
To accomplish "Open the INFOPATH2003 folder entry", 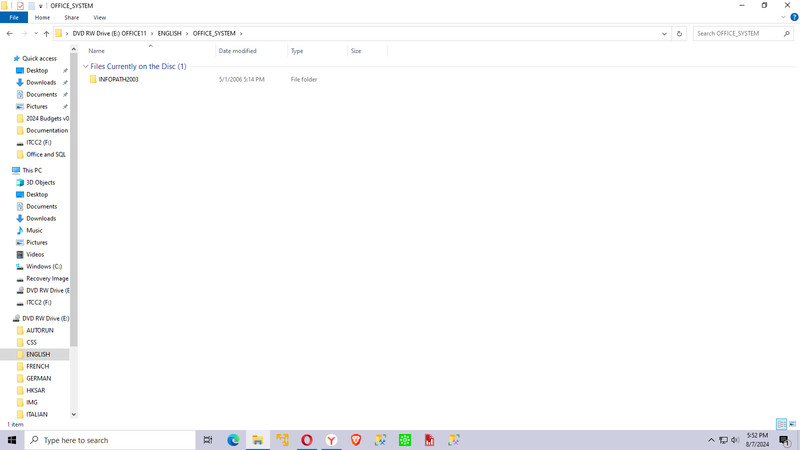I will pyautogui.click(x=118, y=80).
